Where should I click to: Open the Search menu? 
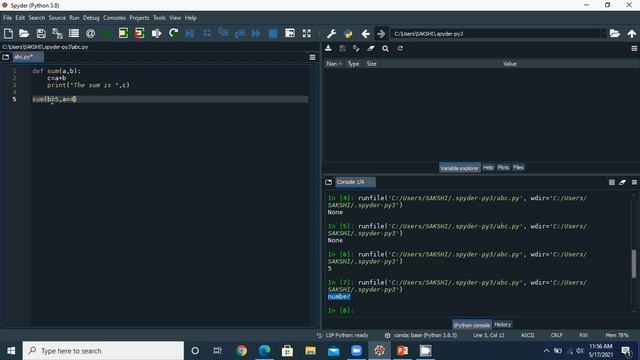coord(37,18)
